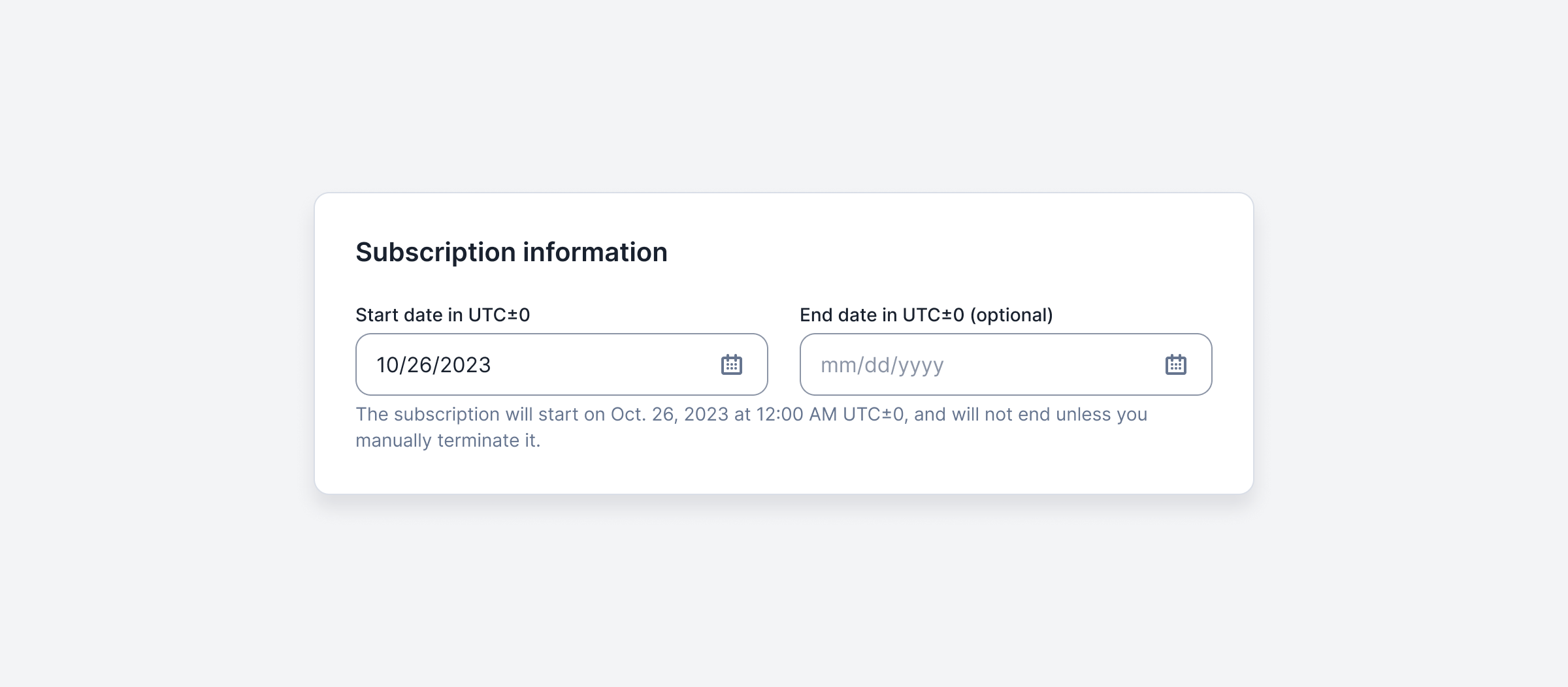Click "Oct. 26, 2023" in the helper text
This screenshot has height=687, width=1568.
(670, 415)
